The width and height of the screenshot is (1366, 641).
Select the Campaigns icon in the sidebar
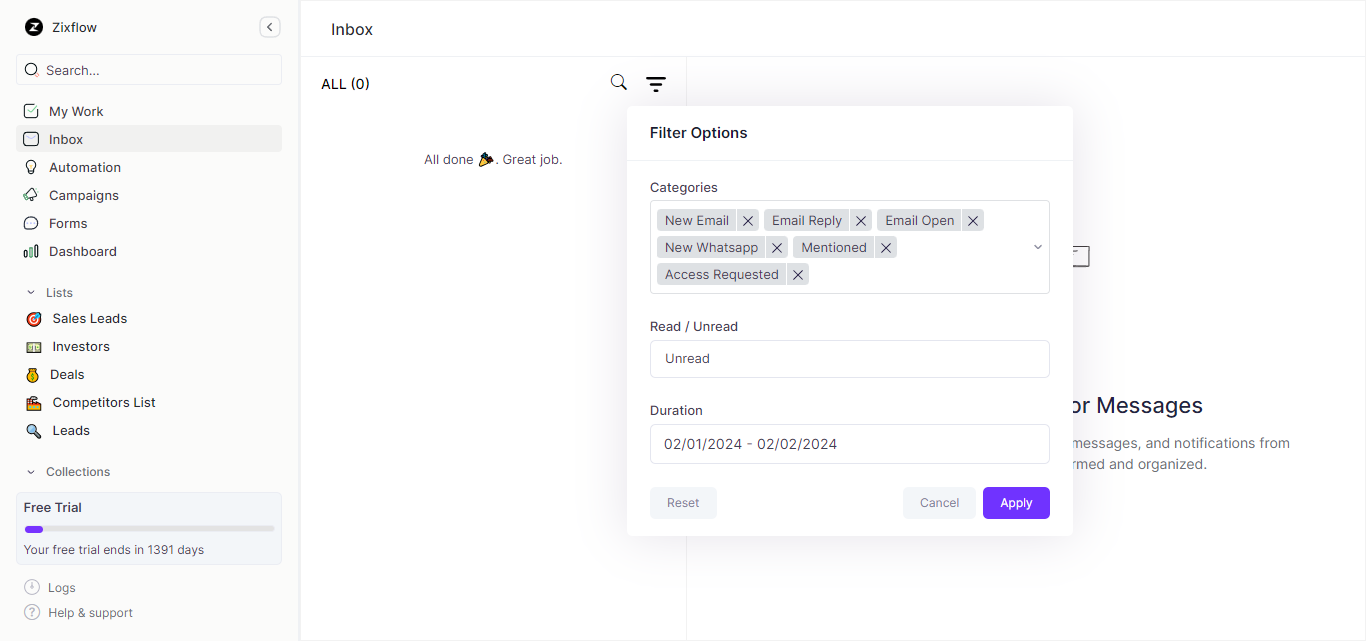tap(30, 195)
